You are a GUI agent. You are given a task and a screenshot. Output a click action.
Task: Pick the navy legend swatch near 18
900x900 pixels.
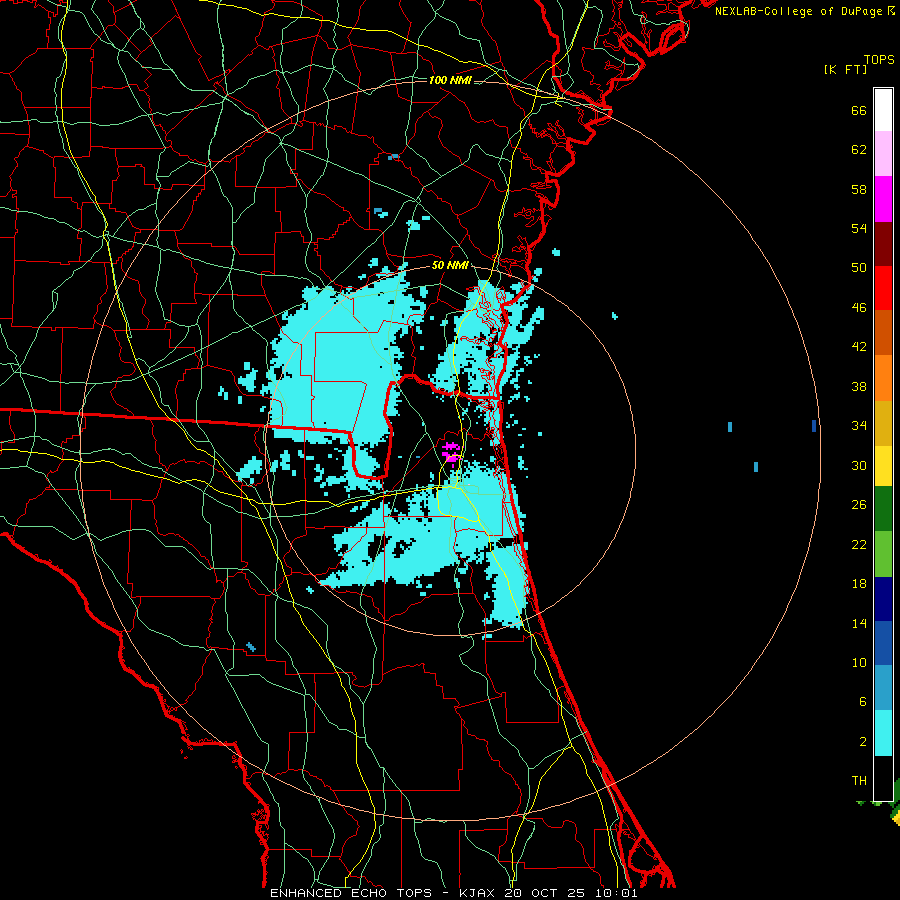[x=883, y=599]
